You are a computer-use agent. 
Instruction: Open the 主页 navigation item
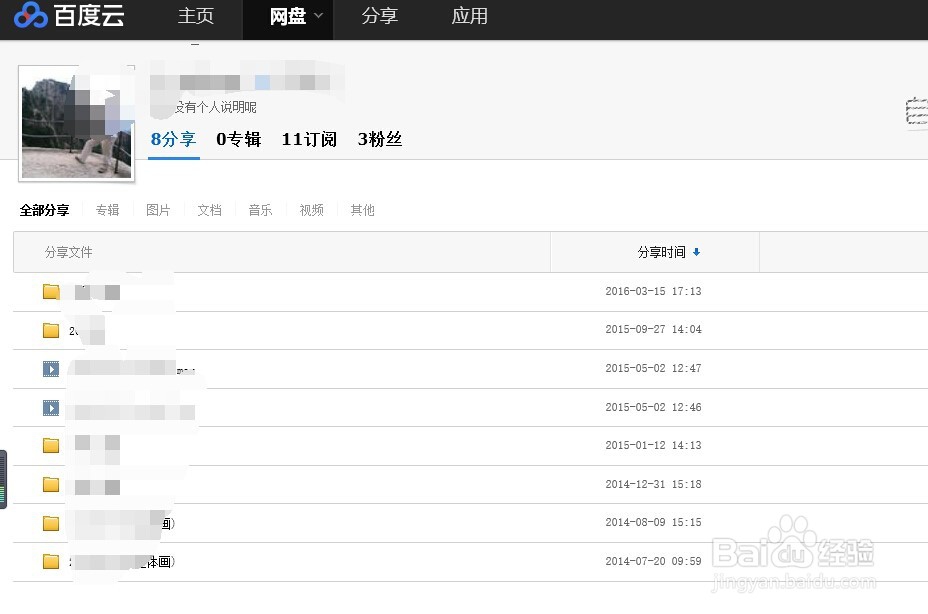(x=196, y=16)
